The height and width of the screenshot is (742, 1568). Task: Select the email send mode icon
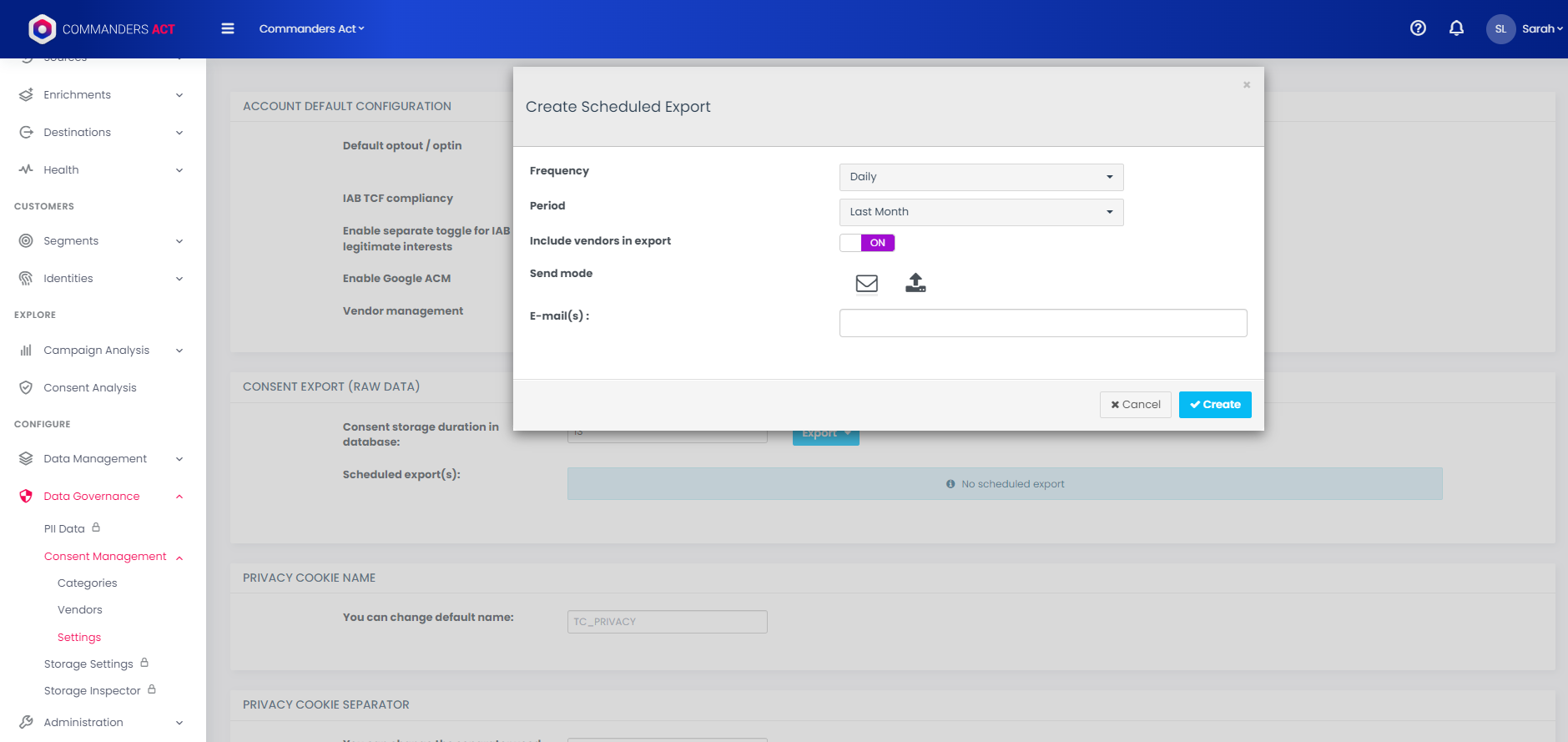[x=866, y=284]
